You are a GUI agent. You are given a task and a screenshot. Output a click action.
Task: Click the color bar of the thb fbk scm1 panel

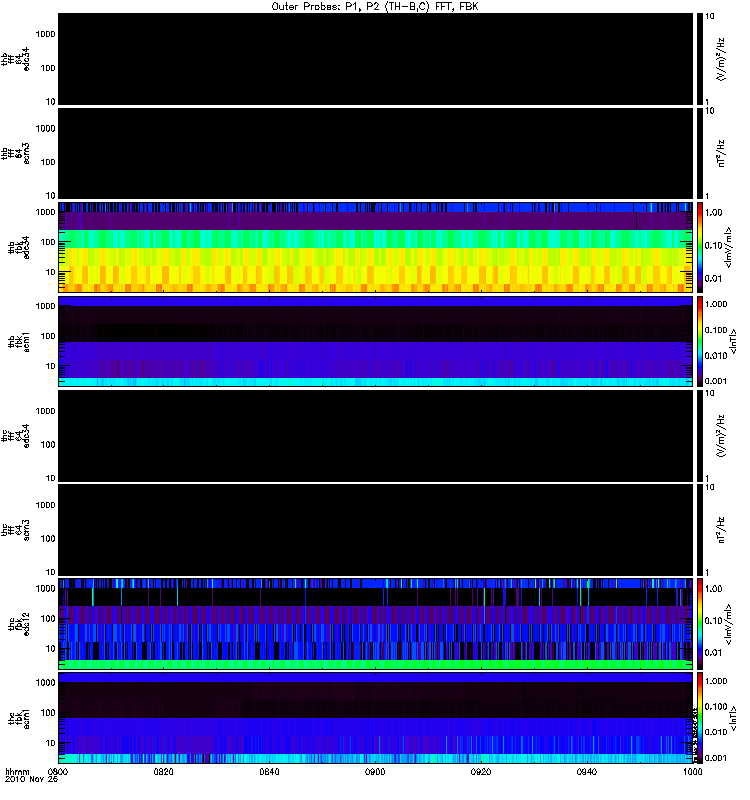click(x=700, y=341)
